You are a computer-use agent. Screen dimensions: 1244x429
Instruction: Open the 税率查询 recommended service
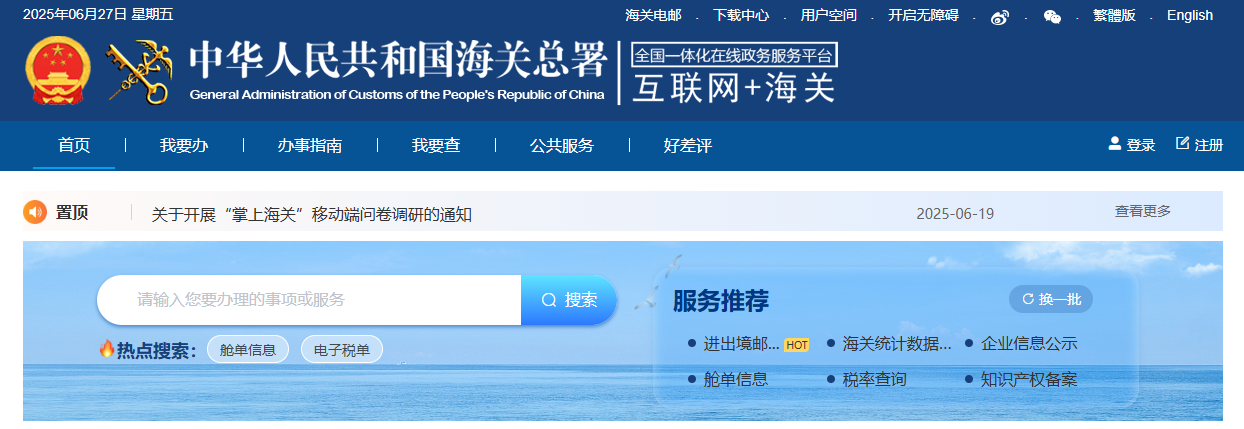point(875,380)
